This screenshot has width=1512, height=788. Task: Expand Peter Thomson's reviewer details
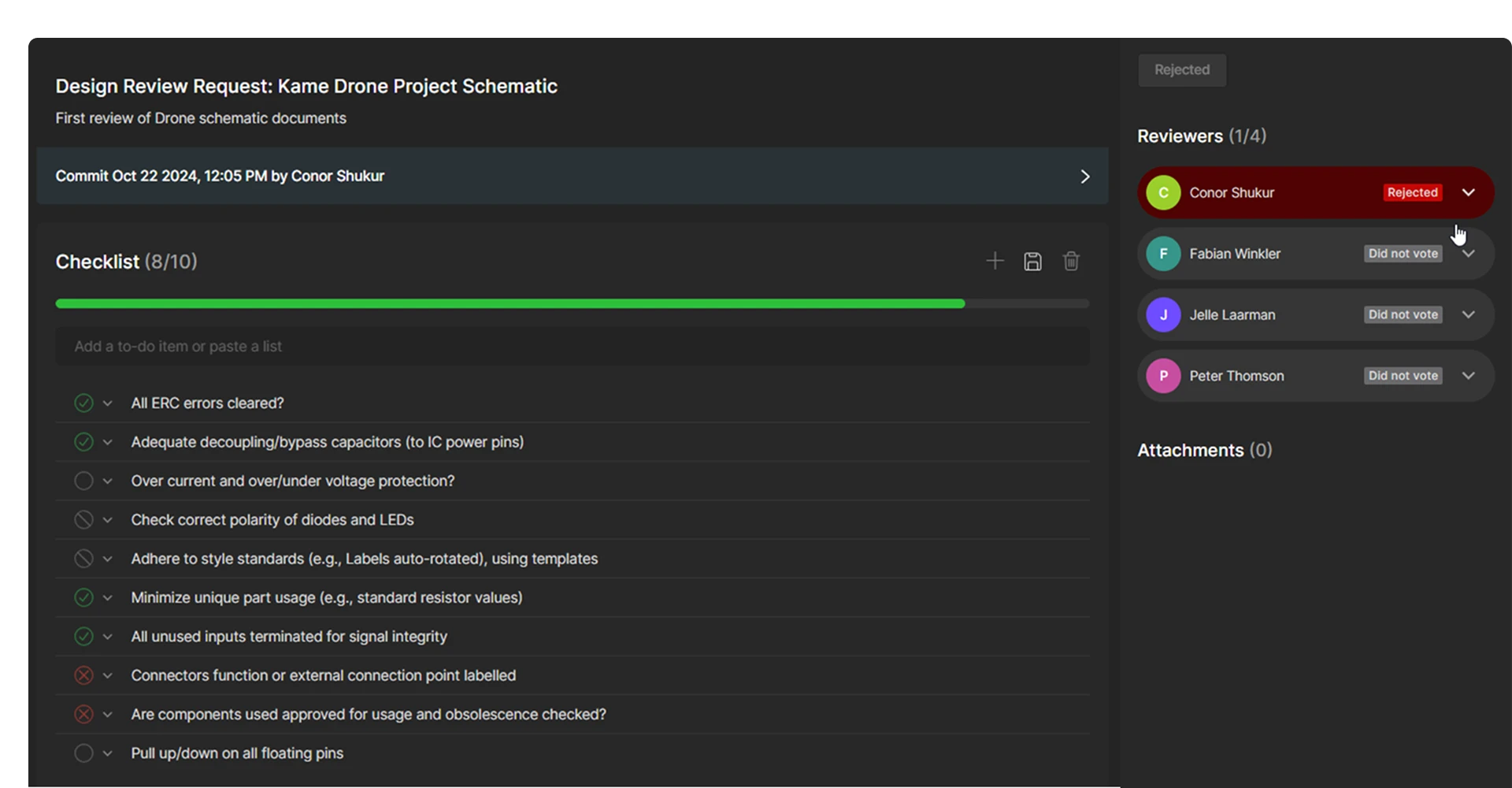click(1469, 376)
